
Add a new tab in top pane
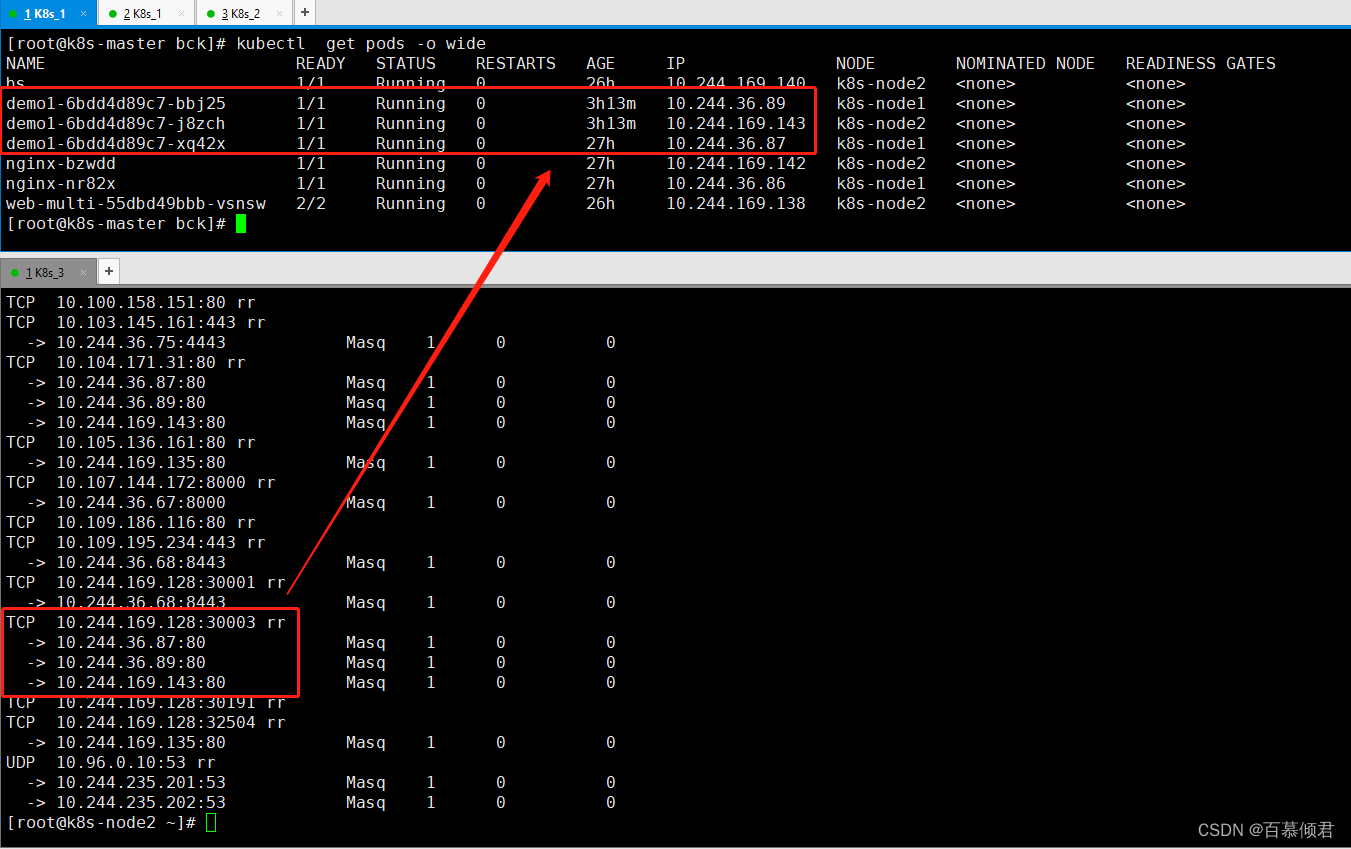[x=305, y=13]
